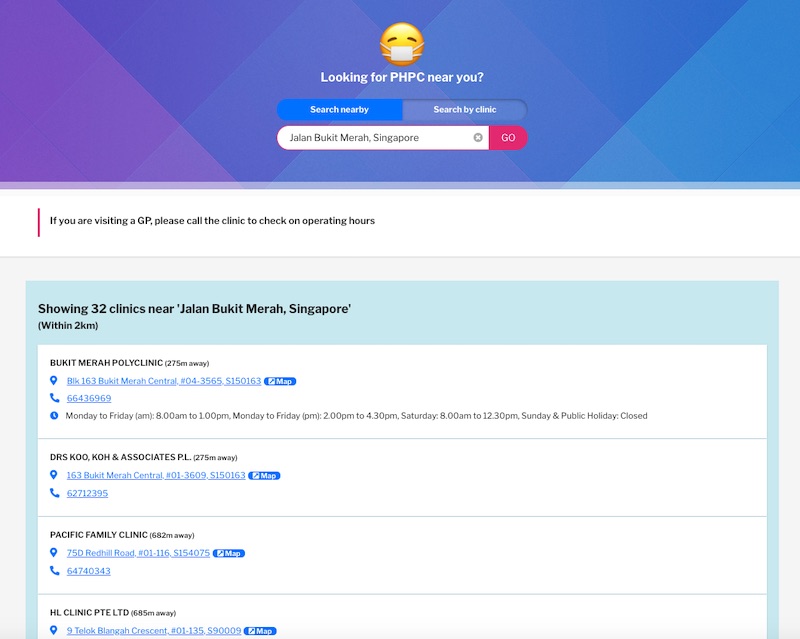Open Map badge for 163 Bukit Merah Central #01-3609
This screenshot has width=800, height=639.
coord(264,476)
